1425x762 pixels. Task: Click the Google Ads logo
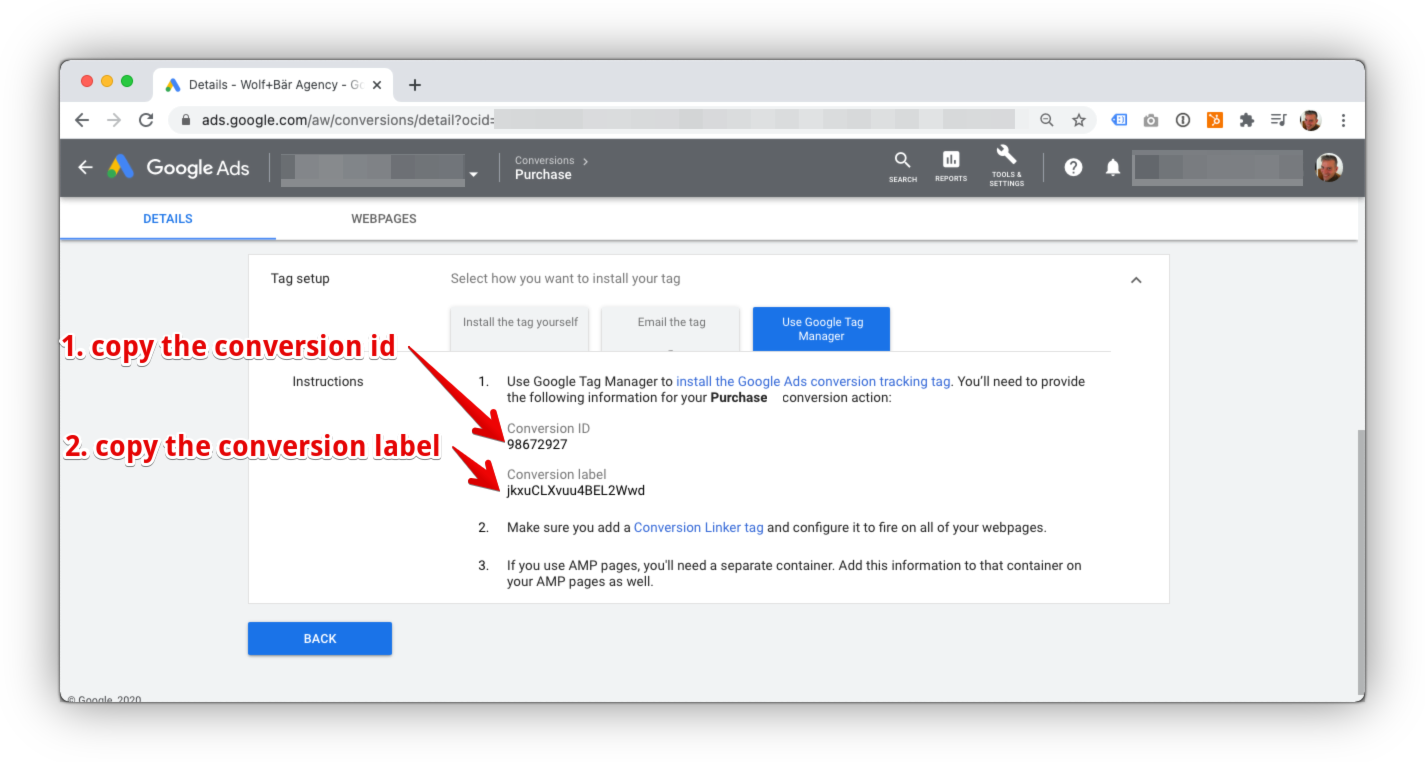coord(179,167)
